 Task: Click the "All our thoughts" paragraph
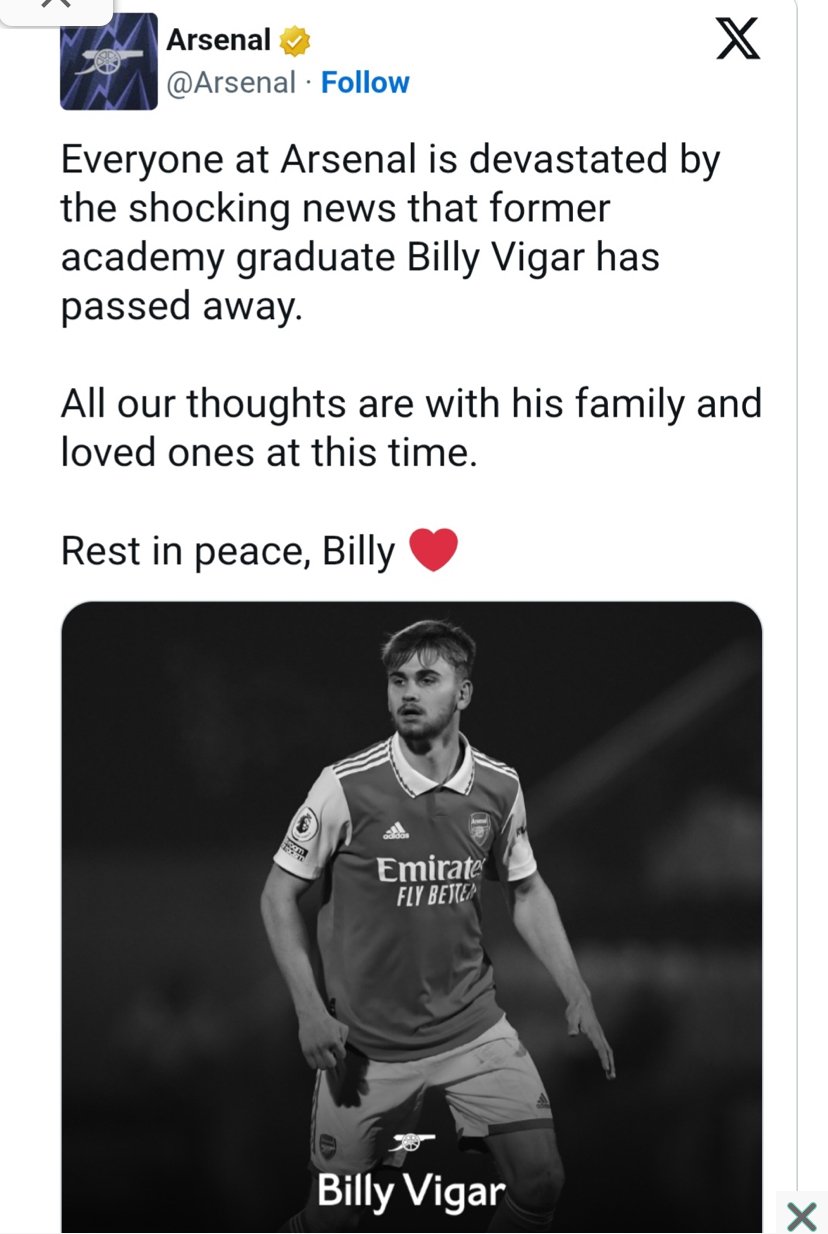(411, 428)
